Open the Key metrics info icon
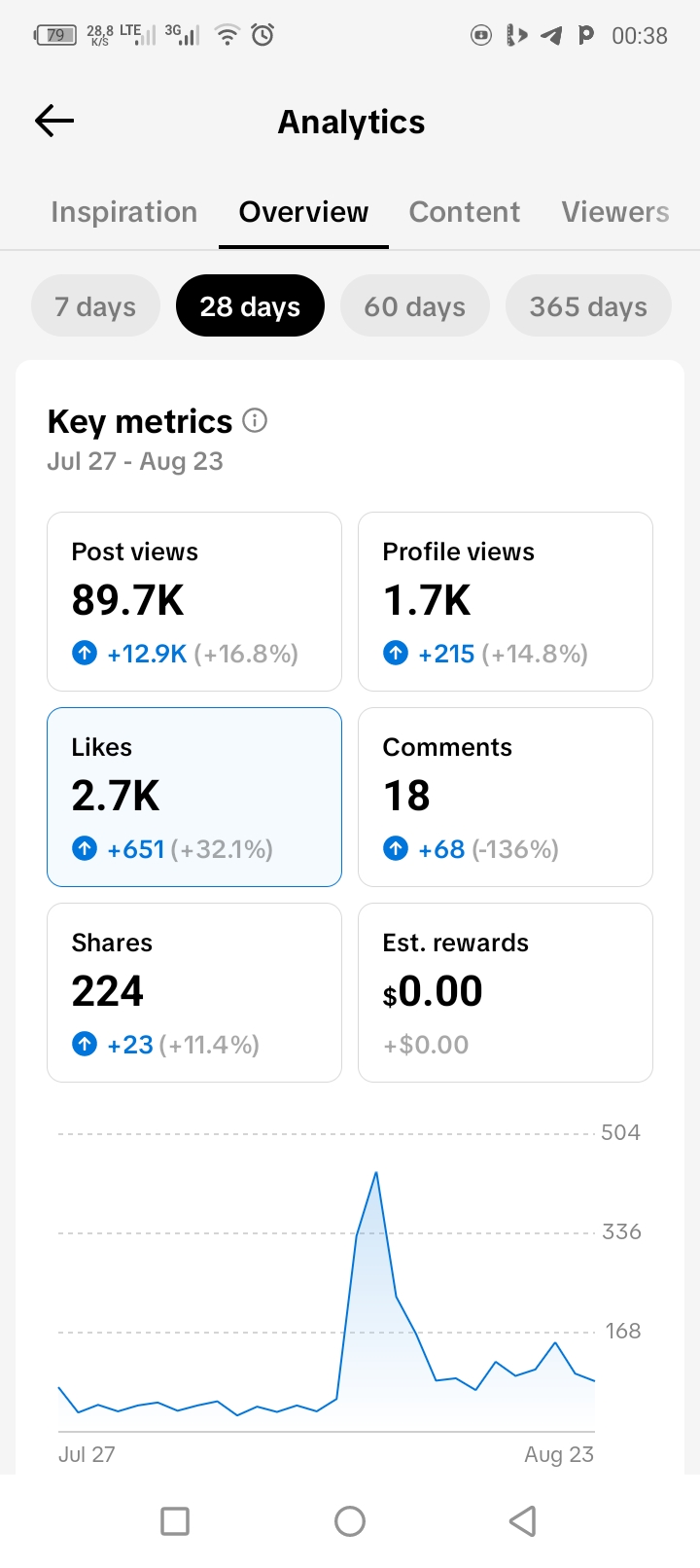The height and width of the screenshot is (1568, 700). coord(255,420)
